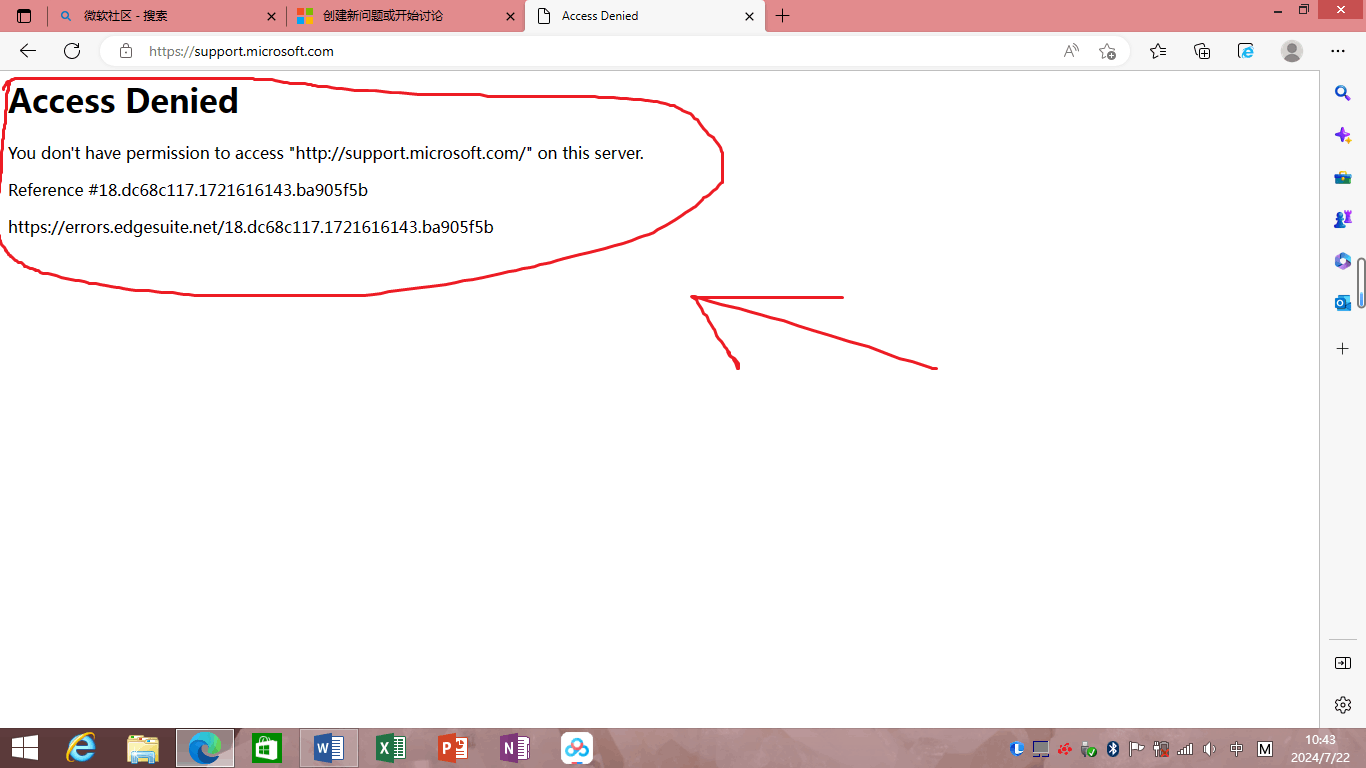Open the user profile menu

(x=1292, y=51)
